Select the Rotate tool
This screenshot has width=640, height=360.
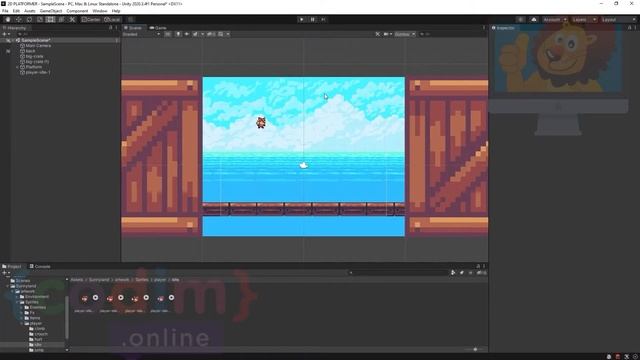pos(29,20)
